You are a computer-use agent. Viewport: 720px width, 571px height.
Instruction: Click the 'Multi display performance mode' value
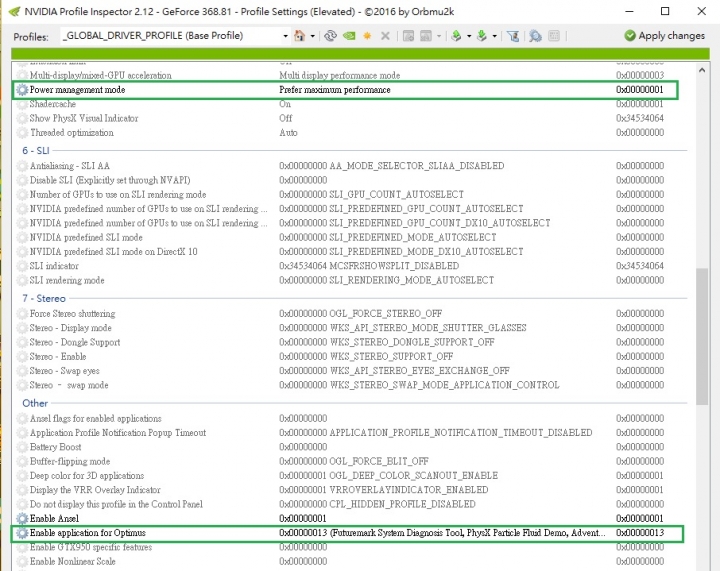click(x=339, y=75)
